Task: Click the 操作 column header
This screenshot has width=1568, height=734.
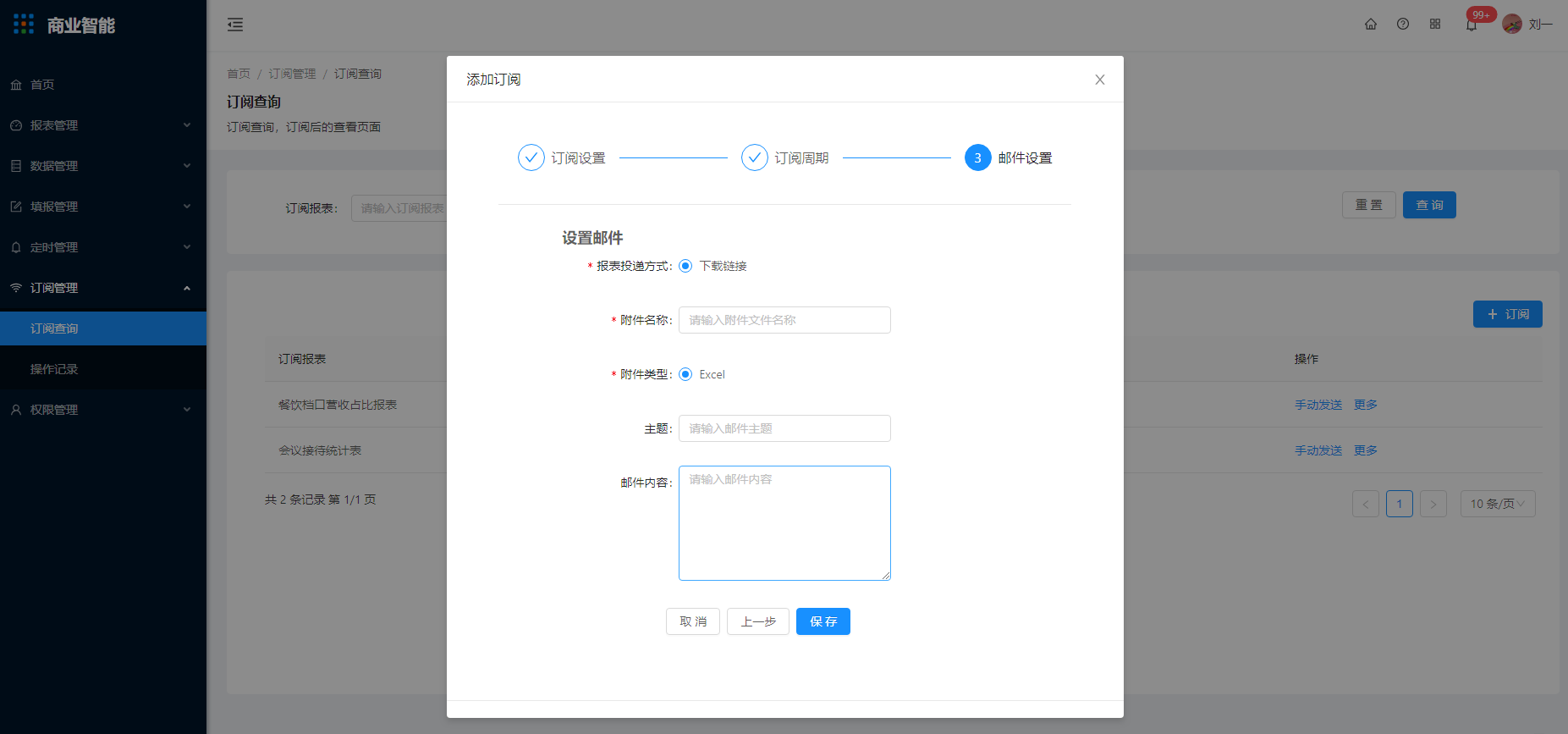Action: pyautogui.click(x=1307, y=359)
